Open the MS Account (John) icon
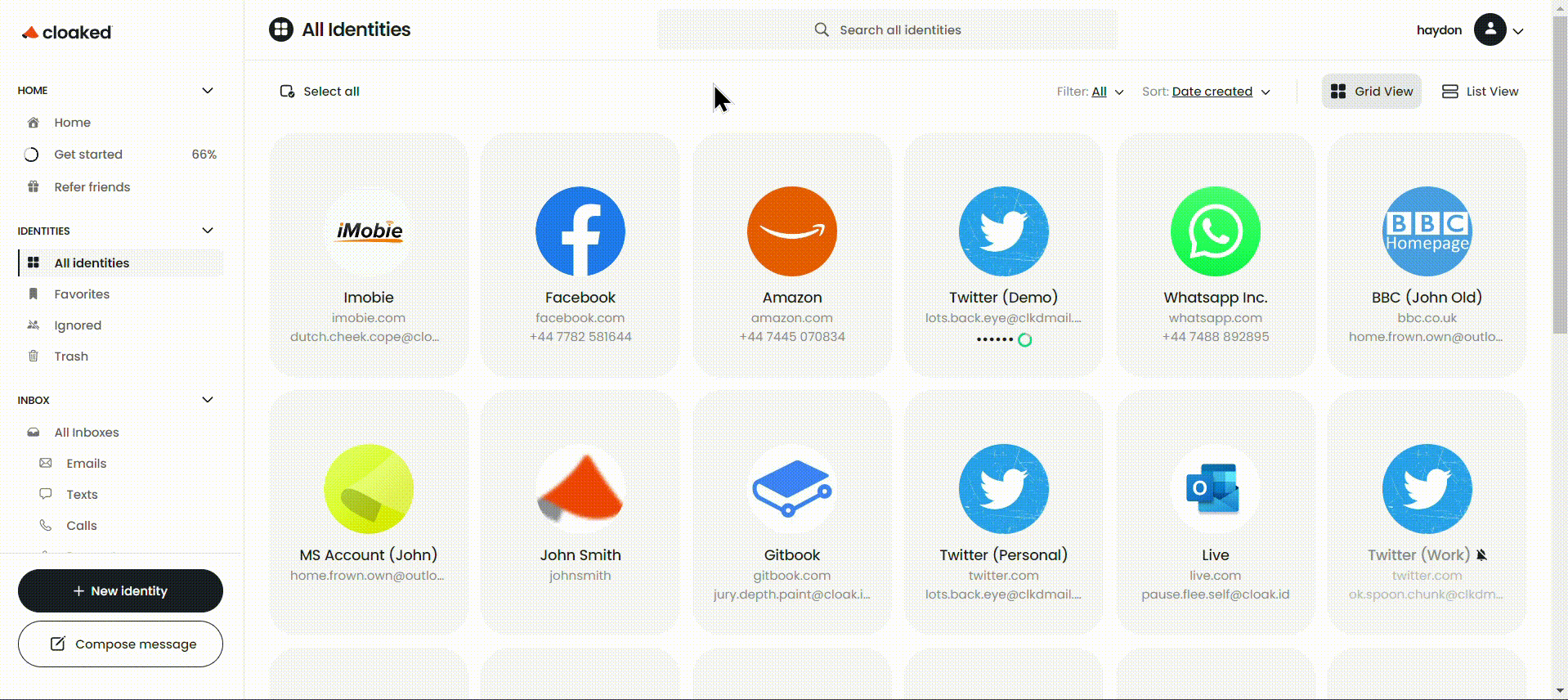 tap(369, 489)
